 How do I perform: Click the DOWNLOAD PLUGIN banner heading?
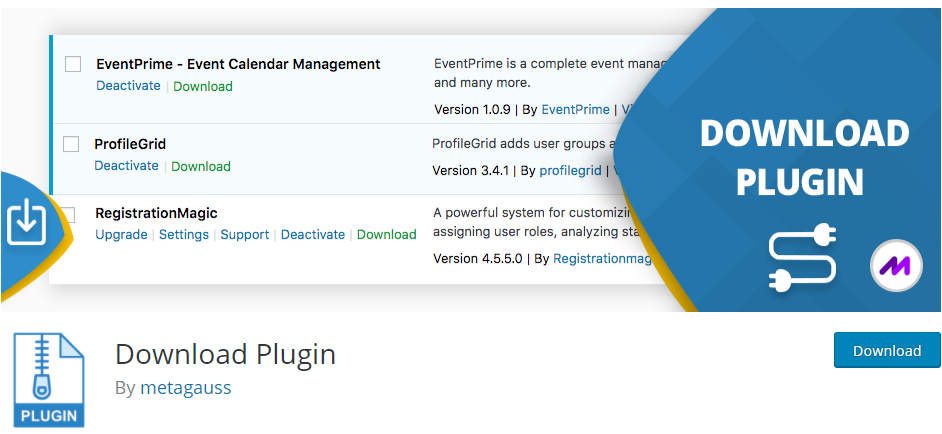tap(804, 157)
